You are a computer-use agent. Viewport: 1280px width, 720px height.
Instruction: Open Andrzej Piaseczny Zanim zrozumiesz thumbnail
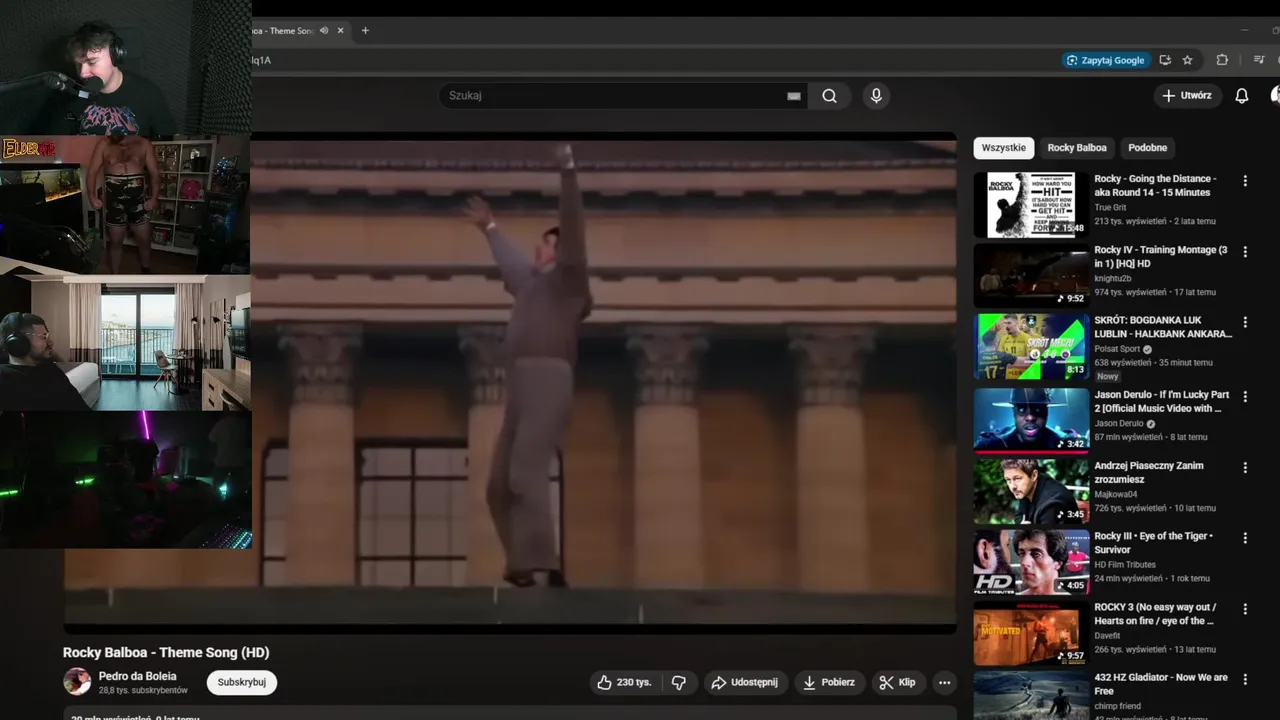(x=1031, y=492)
